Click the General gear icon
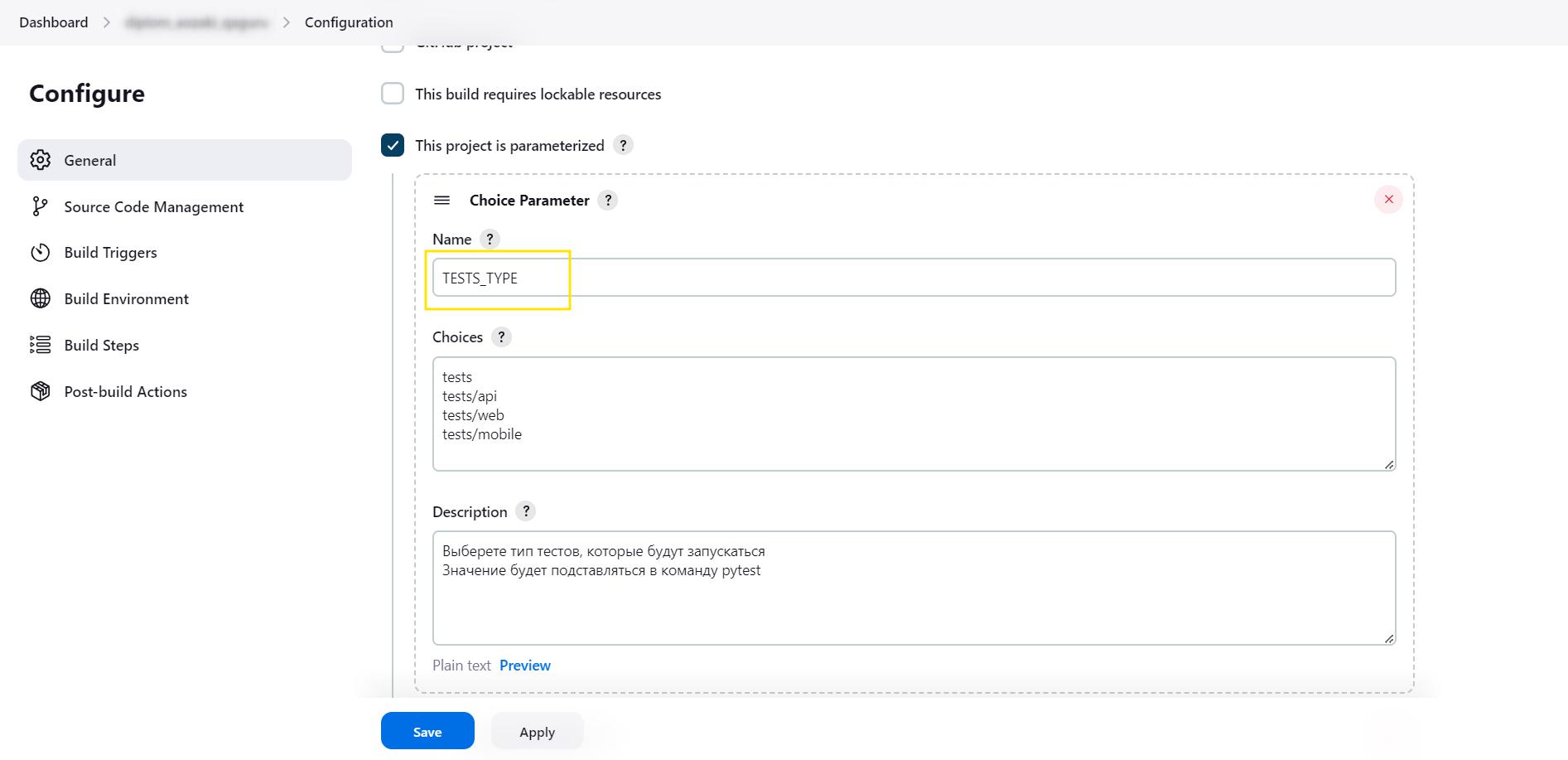 point(41,160)
